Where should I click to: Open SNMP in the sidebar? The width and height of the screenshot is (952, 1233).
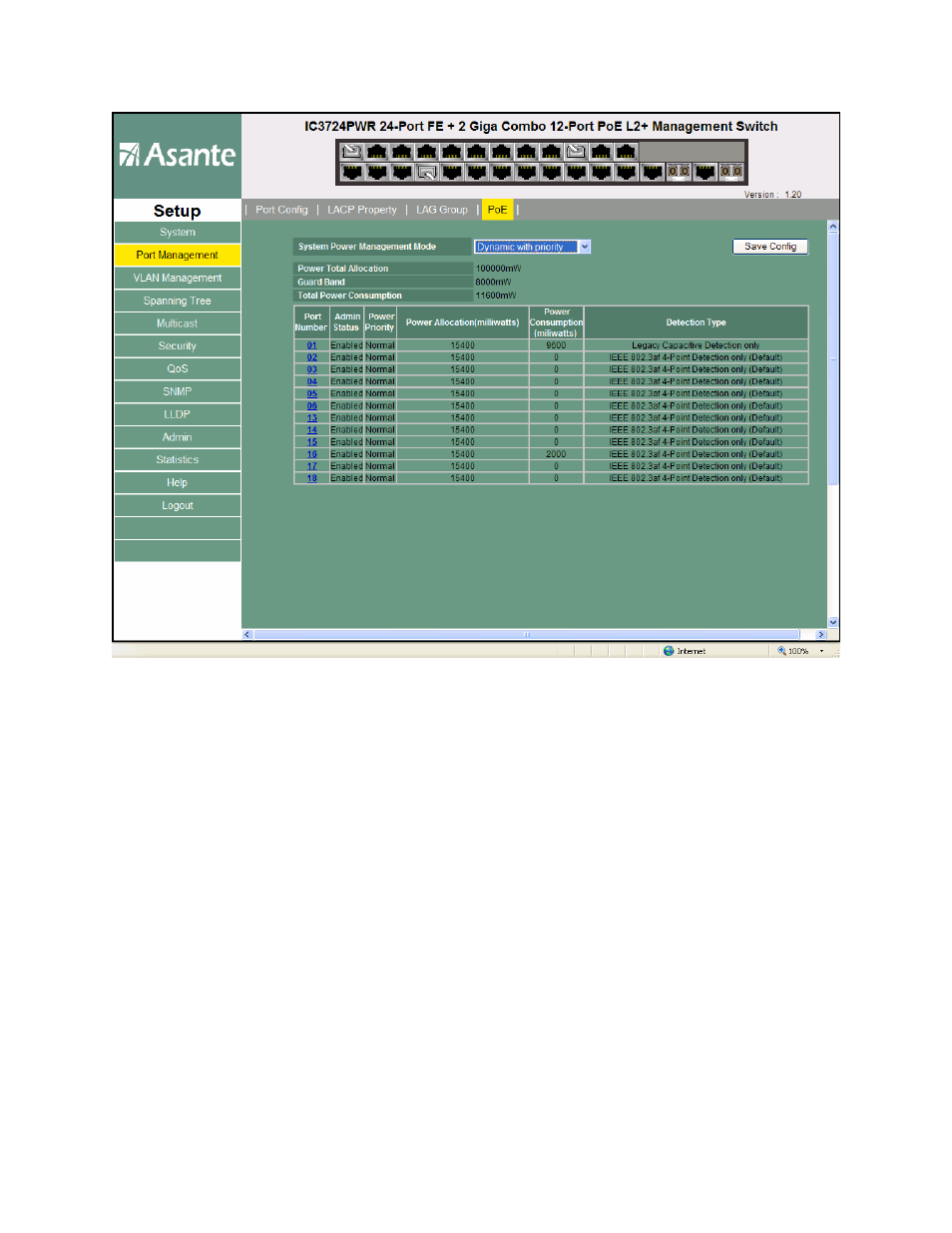pyautogui.click(x=178, y=392)
